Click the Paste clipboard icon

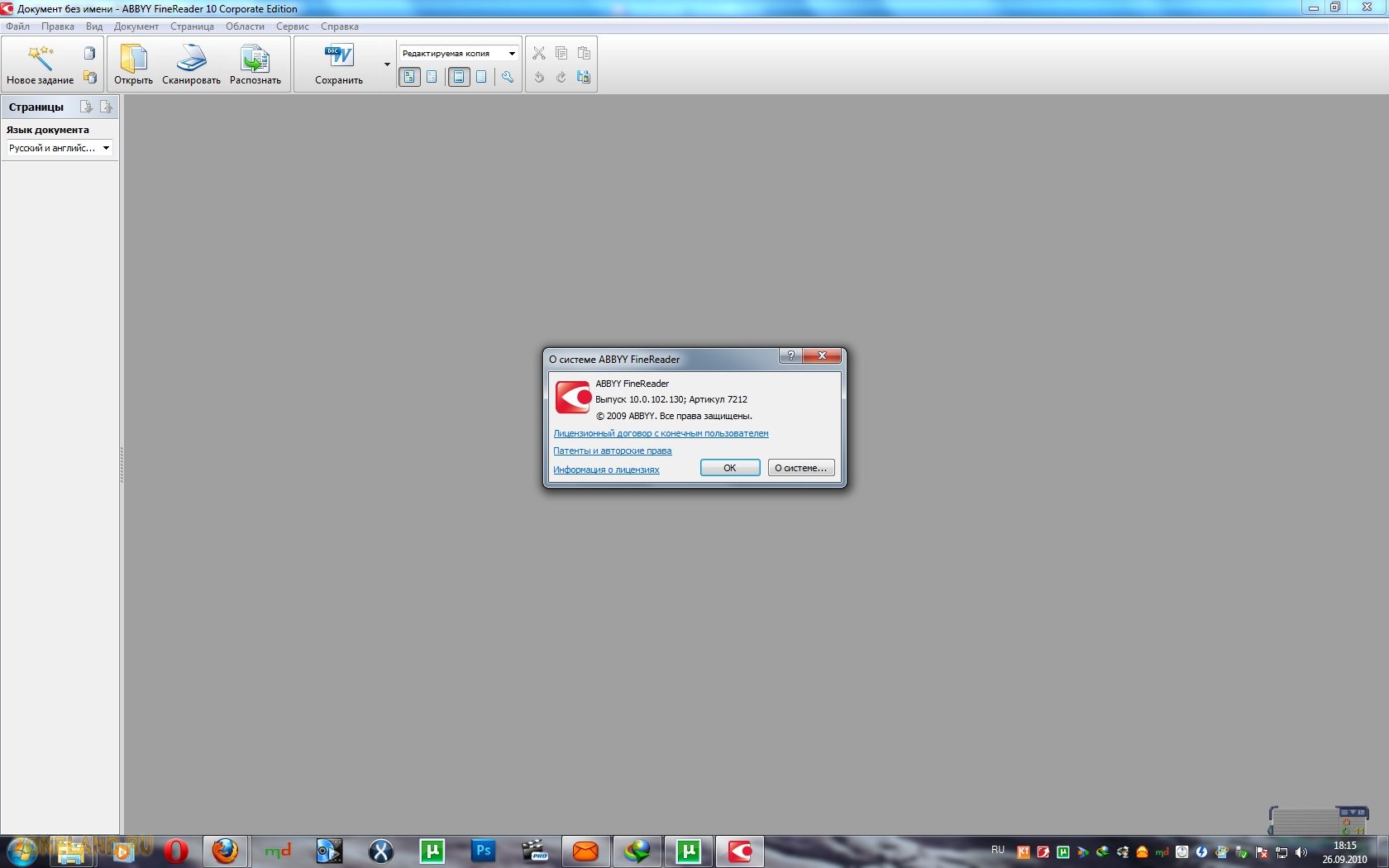point(584,53)
